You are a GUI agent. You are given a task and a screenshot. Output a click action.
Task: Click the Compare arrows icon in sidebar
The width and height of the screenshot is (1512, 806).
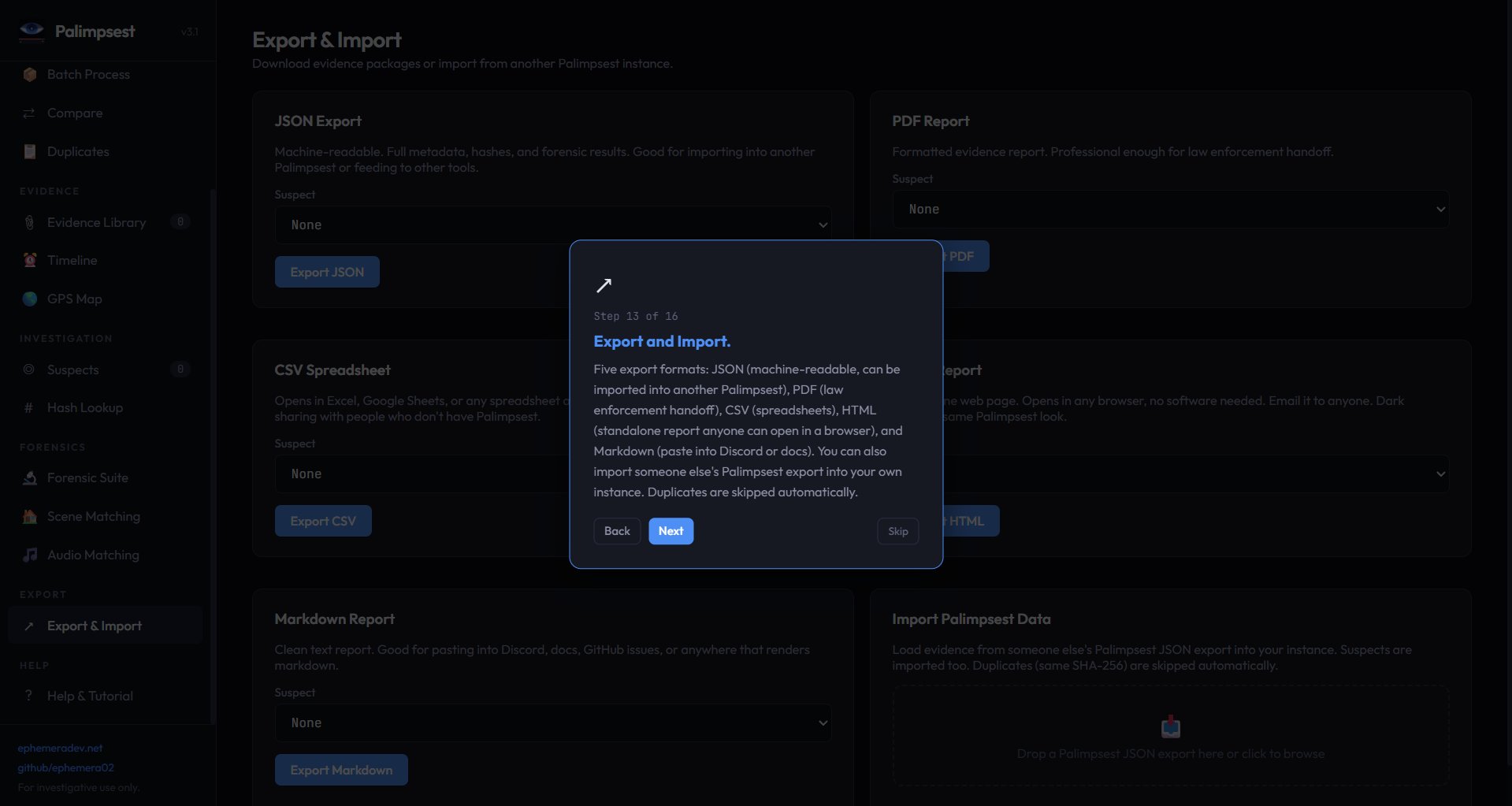29,113
